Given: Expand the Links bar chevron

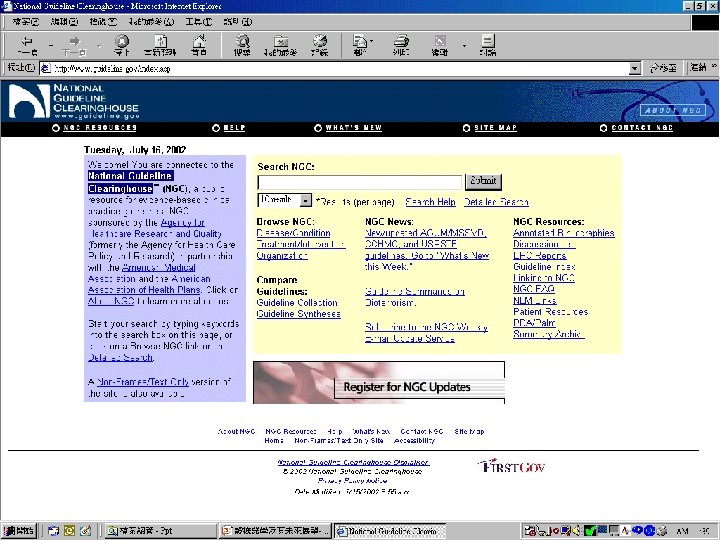Looking at the screenshot, I should (x=714, y=67).
